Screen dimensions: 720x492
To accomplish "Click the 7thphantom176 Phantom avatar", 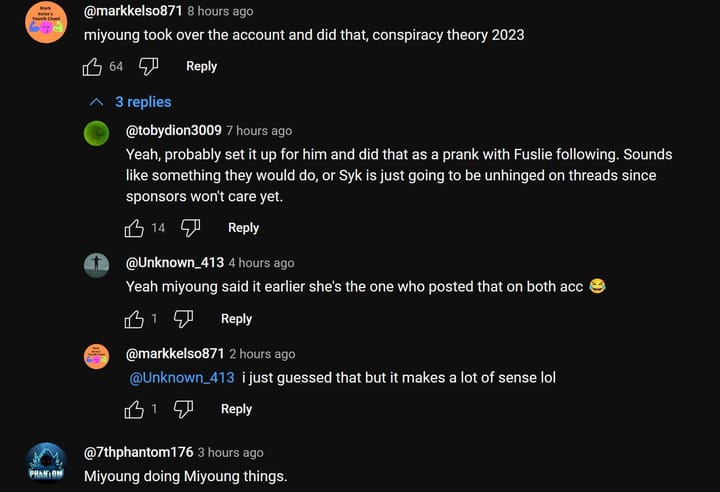I will tap(46, 462).
